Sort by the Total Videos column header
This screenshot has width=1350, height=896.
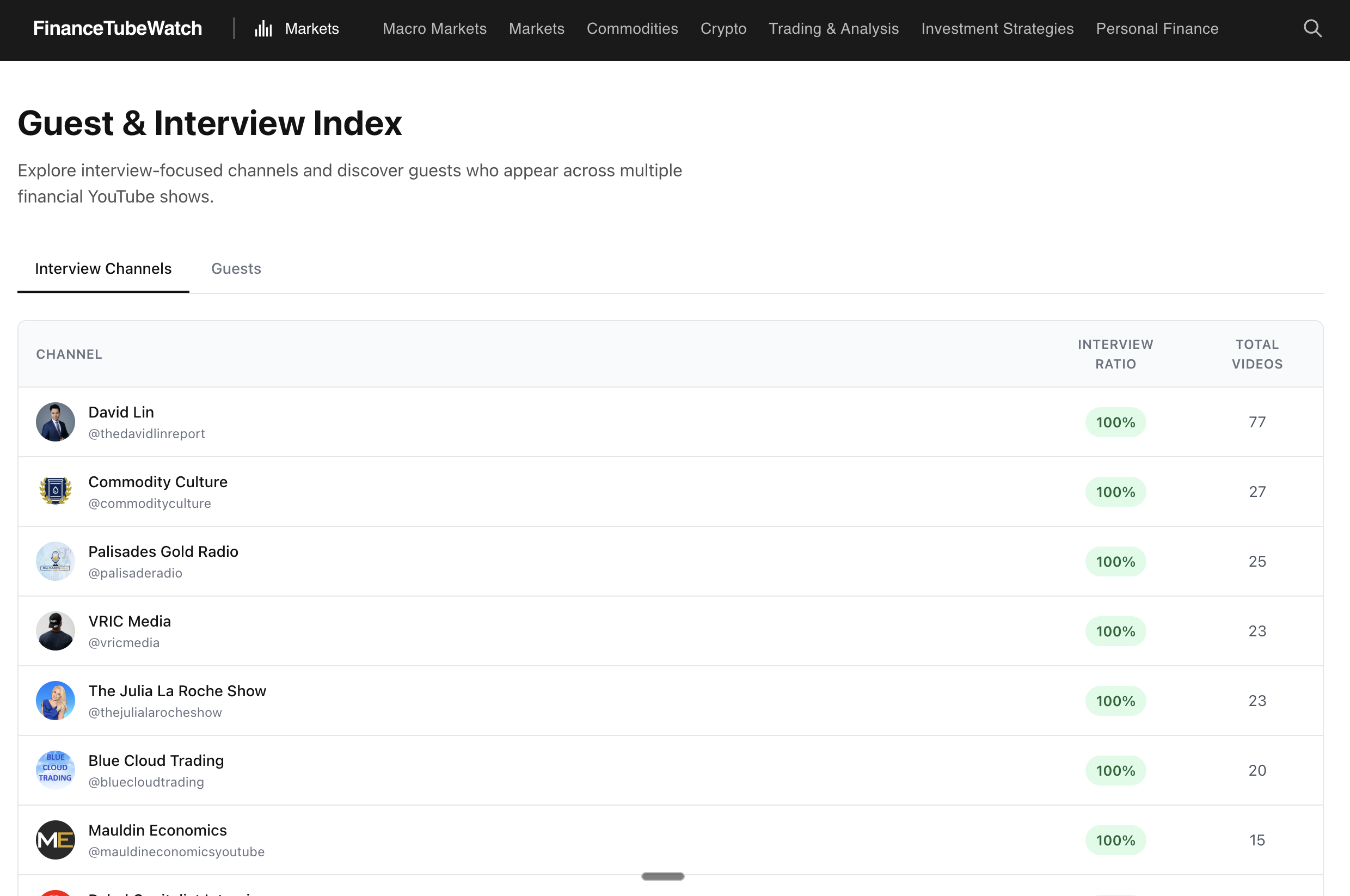1257,354
